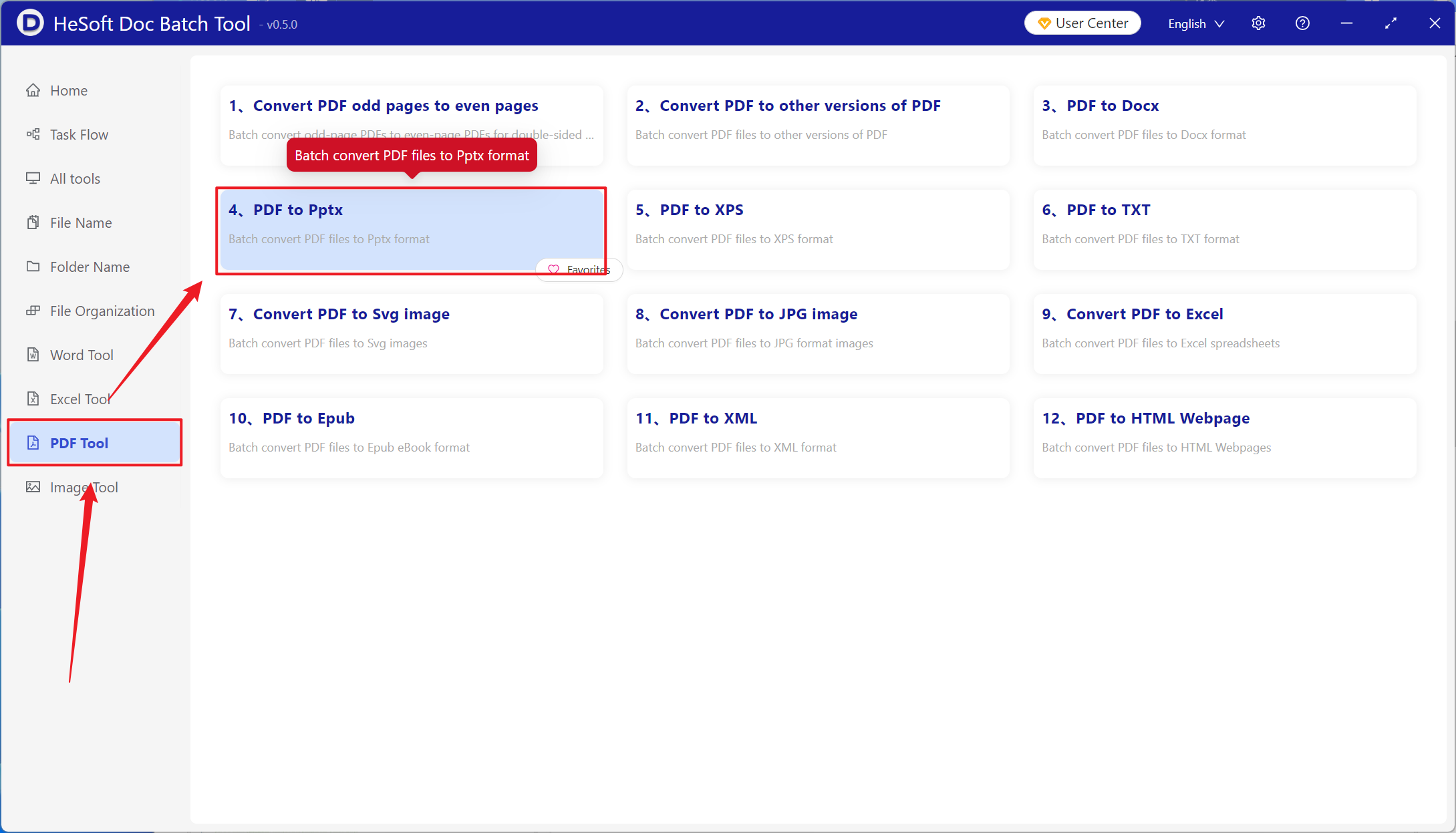Open Convert PDF to Excel
1456x833 pixels.
click(1225, 333)
